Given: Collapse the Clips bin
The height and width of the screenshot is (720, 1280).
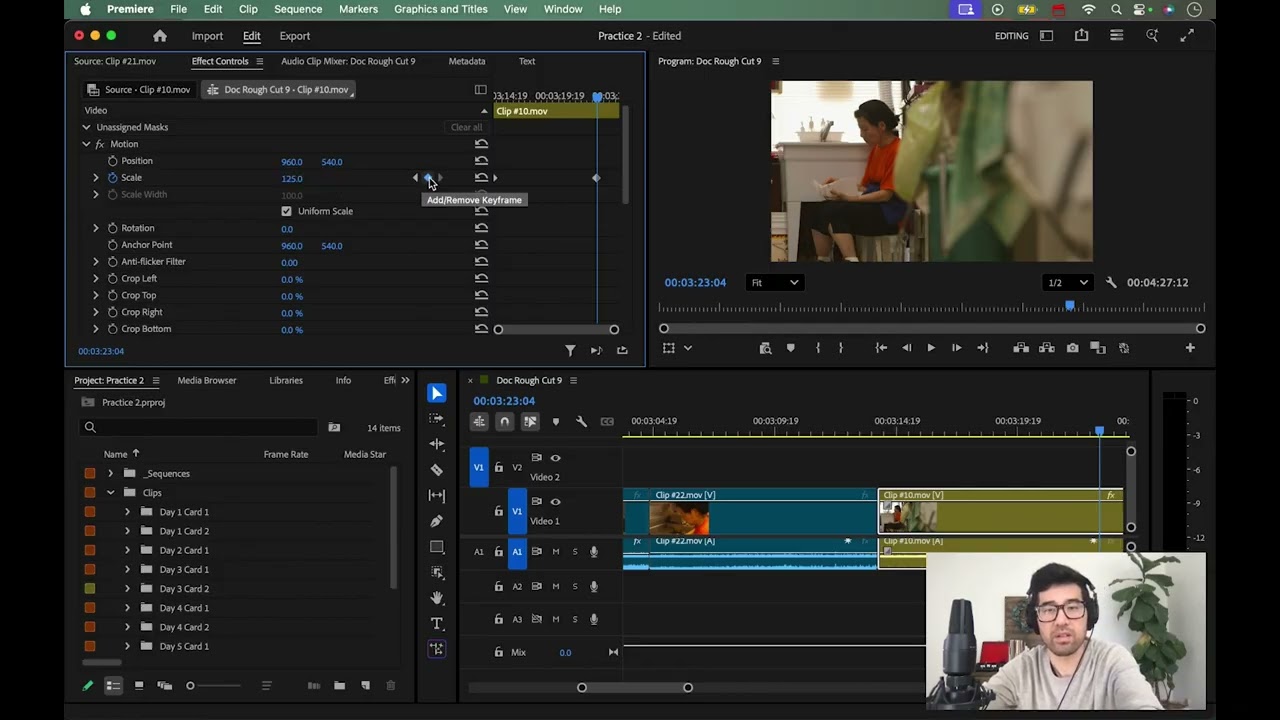Looking at the screenshot, I should point(110,493).
